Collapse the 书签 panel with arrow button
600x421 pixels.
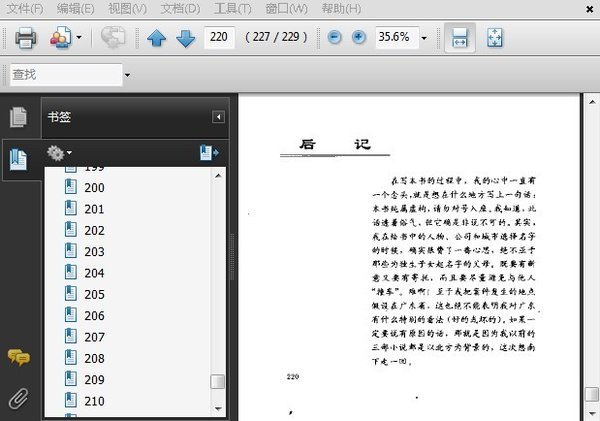[218, 117]
